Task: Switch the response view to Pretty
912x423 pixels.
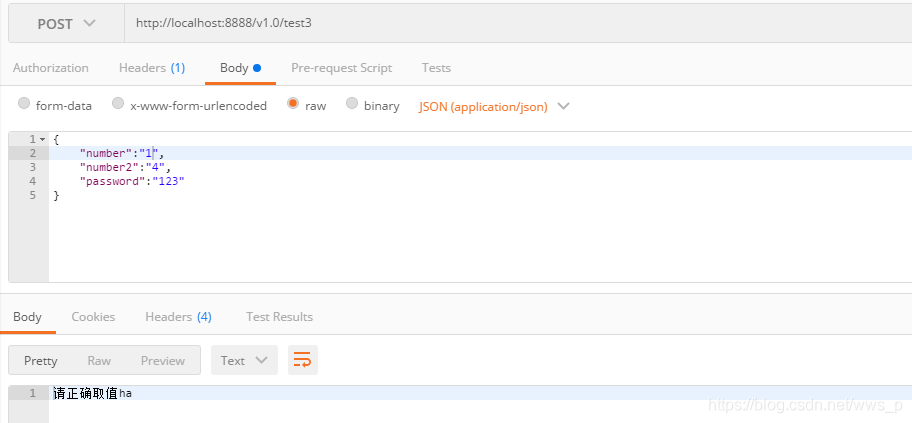Action: coord(41,361)
